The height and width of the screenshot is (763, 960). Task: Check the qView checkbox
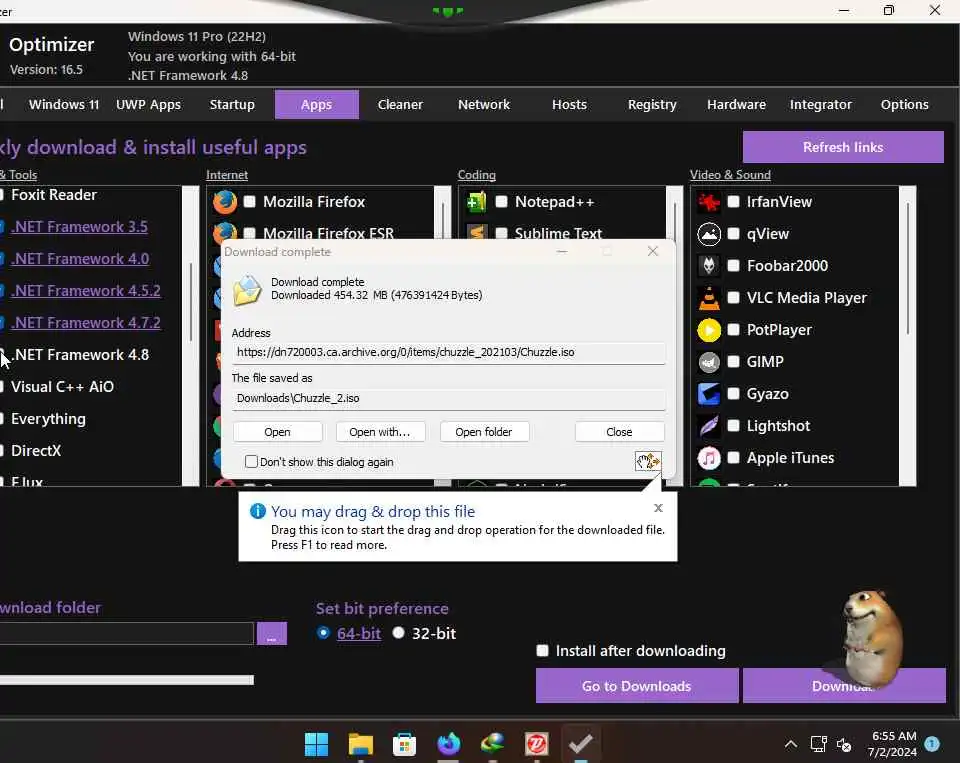(x=733, y=234)
